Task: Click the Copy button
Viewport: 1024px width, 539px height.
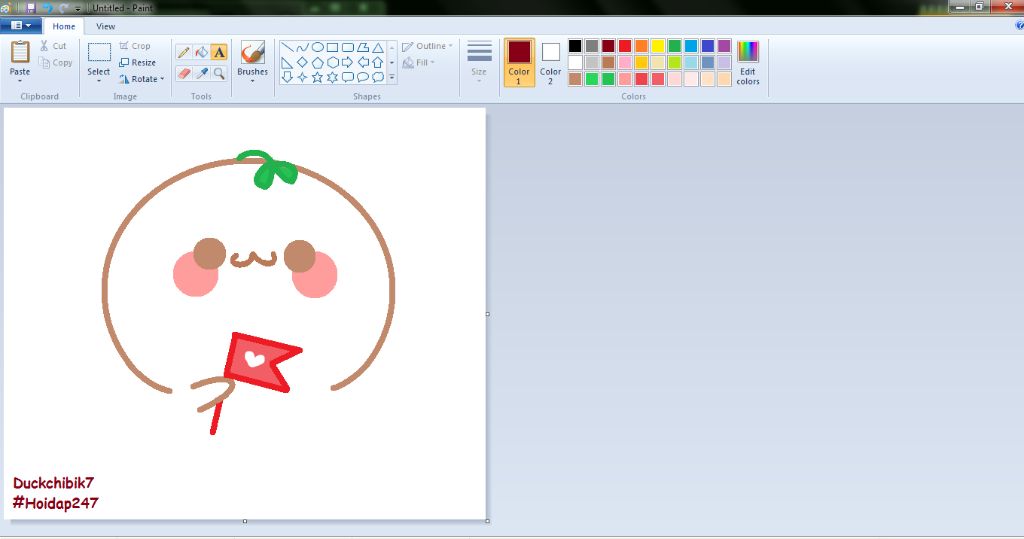Action: click(x=55, y=63)
